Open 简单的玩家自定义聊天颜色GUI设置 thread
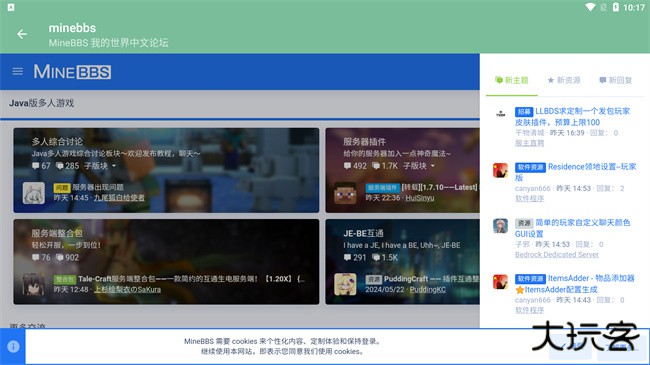The height and width of the screenshot is (365, 650). [572, 228]
